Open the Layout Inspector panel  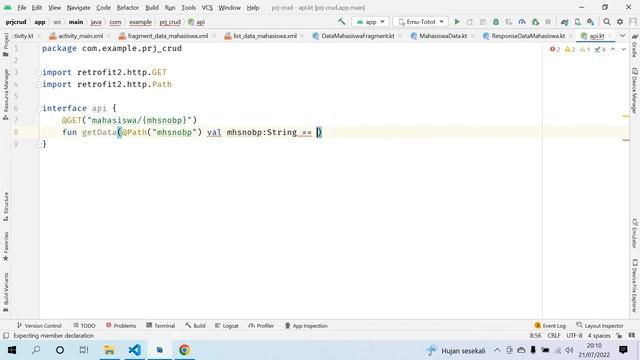tap(600, 326)
